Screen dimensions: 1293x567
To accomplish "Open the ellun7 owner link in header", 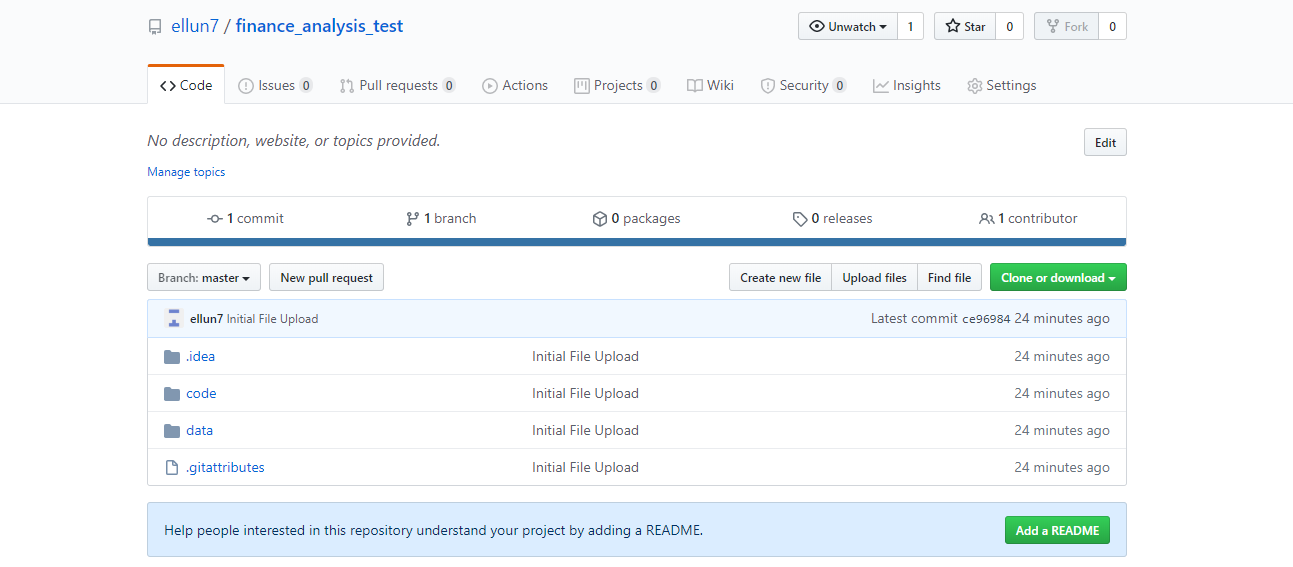I will [x=194, y=27].
